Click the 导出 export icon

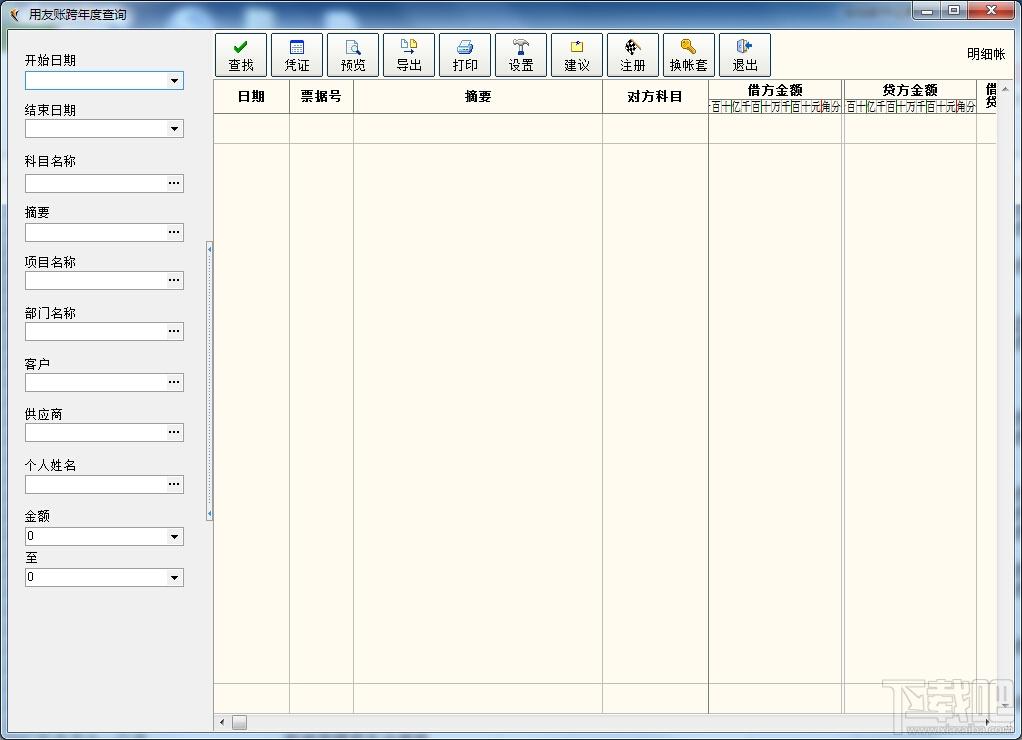pos(409,55)
